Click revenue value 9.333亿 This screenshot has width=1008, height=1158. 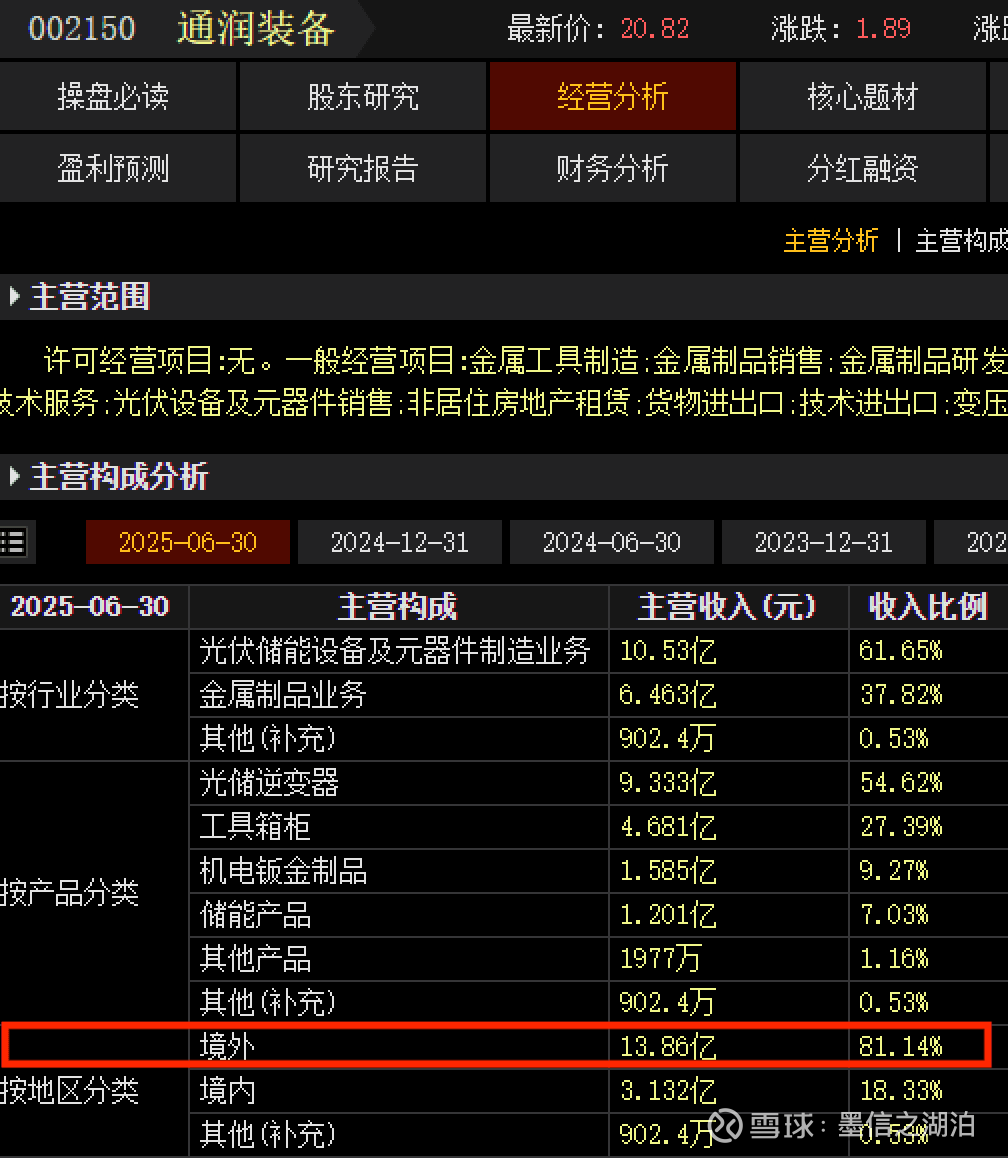click(x=668, y=783)
